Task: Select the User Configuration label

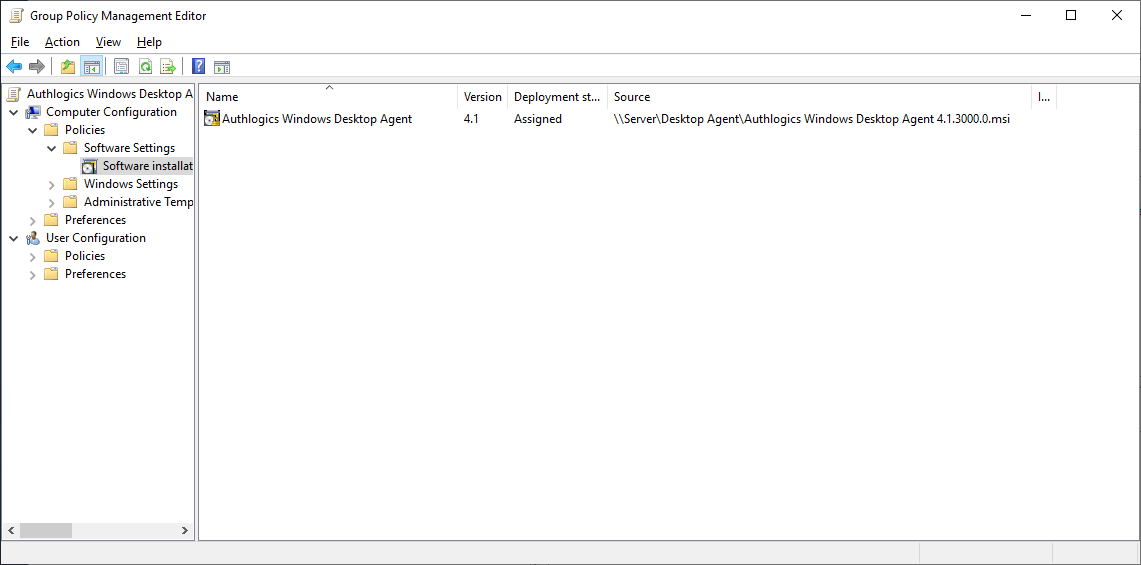Action: [x=96, y=238]
